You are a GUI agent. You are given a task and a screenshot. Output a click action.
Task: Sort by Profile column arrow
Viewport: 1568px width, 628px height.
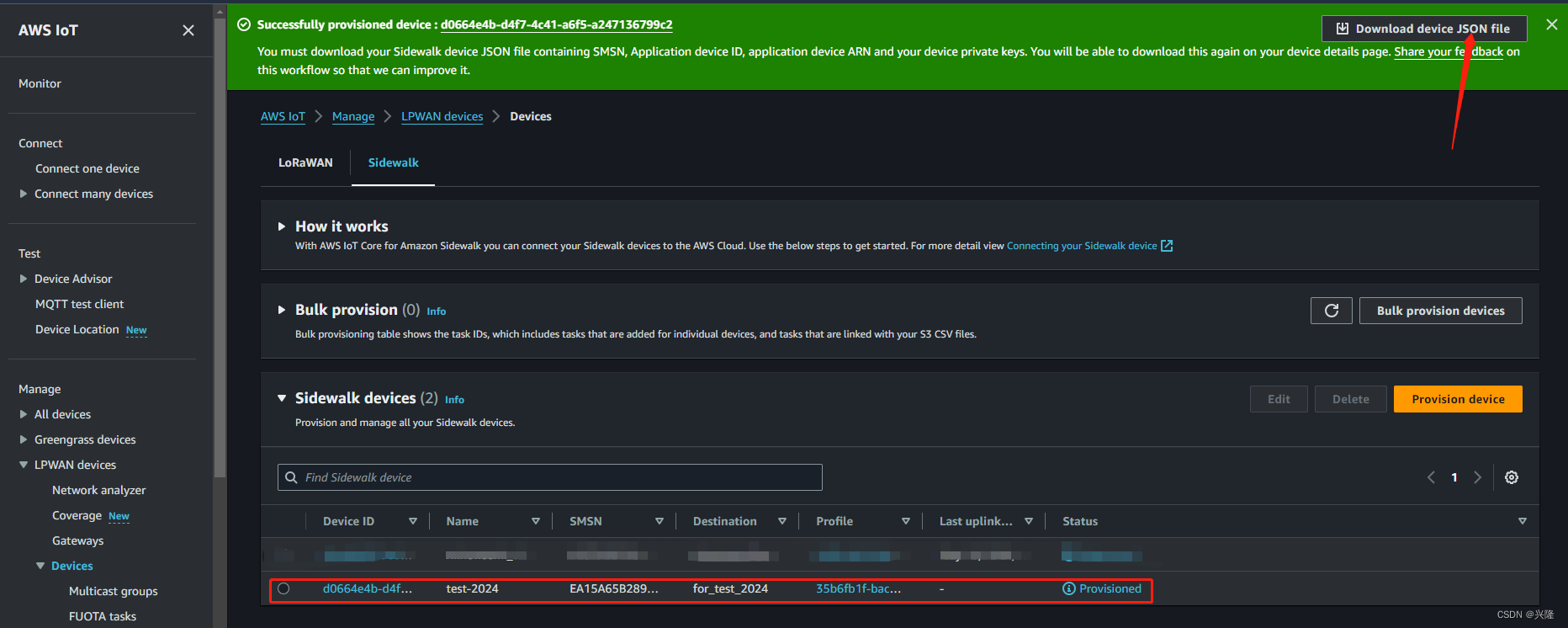click(906, 521)
